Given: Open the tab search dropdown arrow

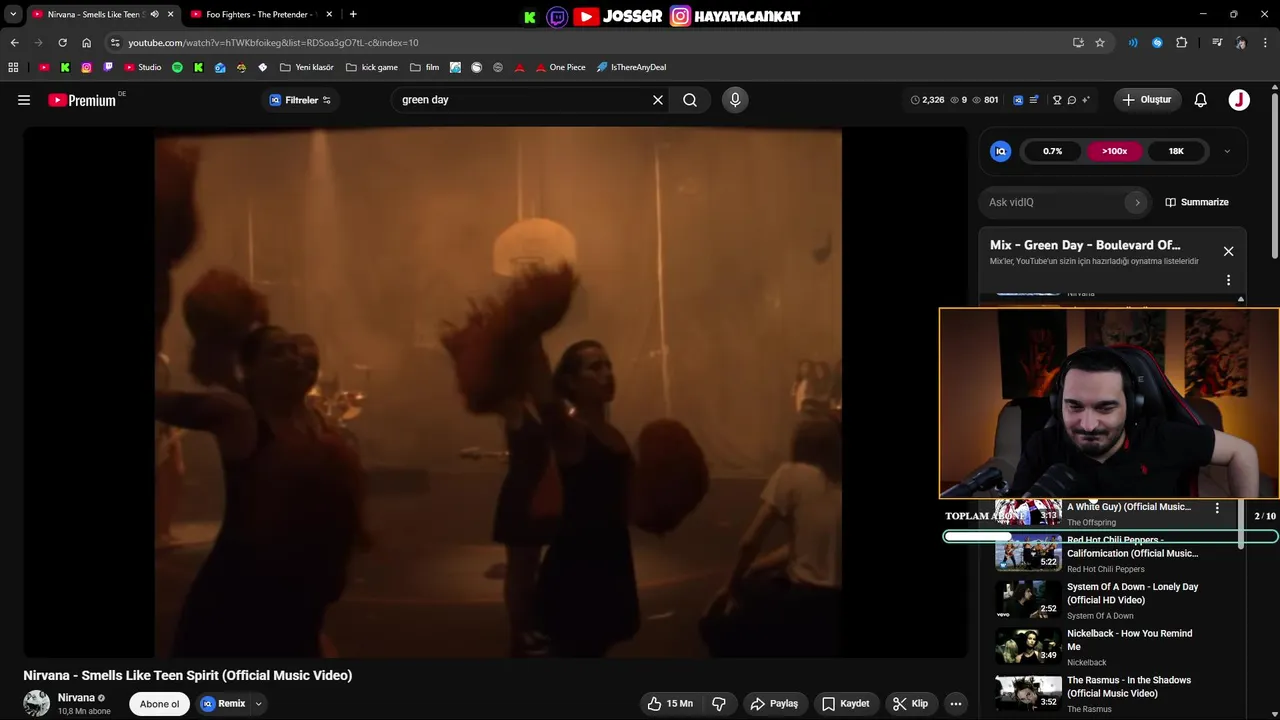Looking at the screenshot, I should (x=12, y=14).
